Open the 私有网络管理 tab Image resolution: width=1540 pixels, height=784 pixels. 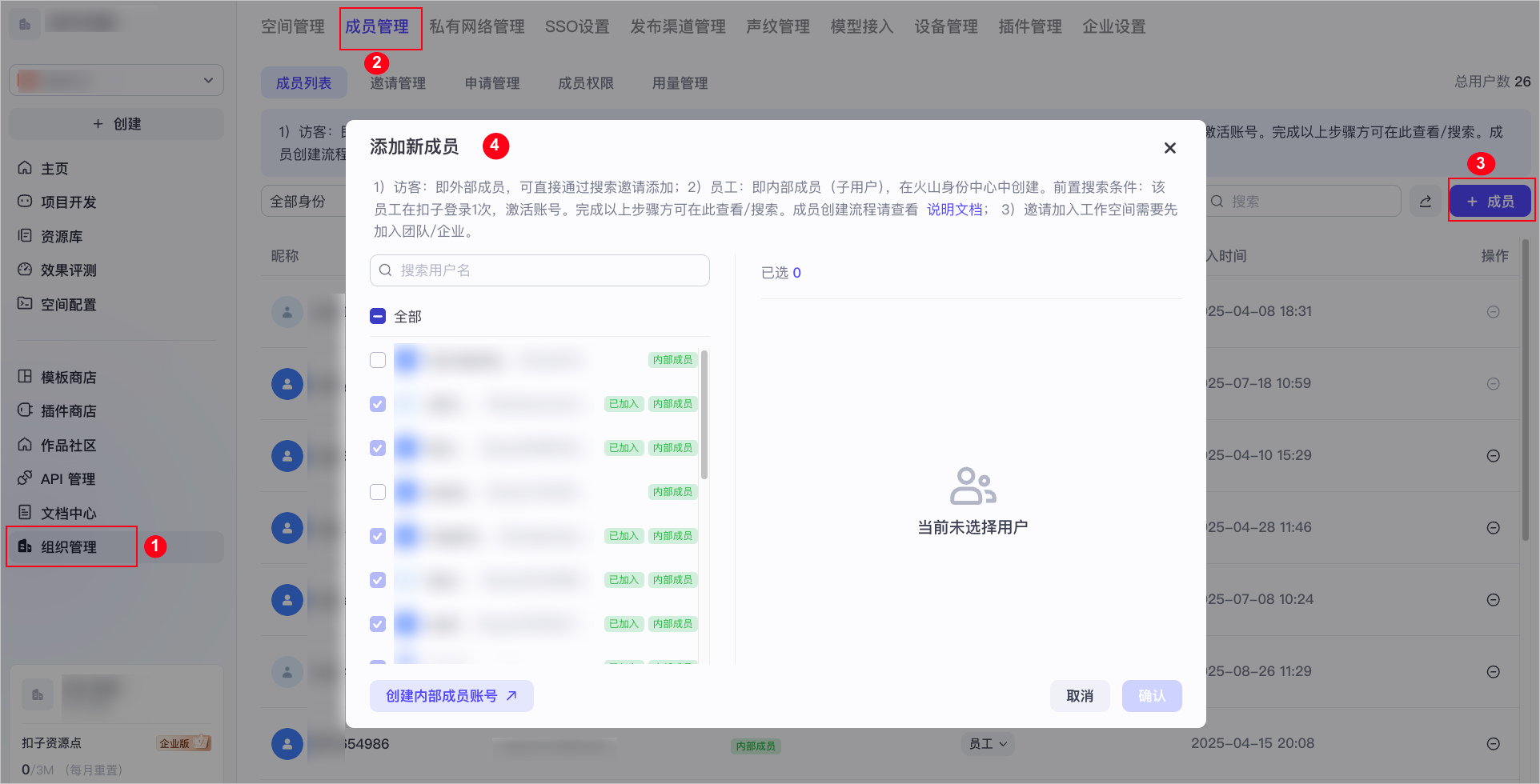click(x=477, y=26)
